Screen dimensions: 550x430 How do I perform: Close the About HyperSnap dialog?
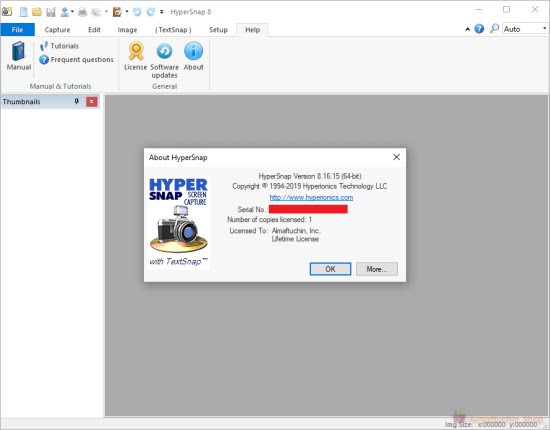coord(396,157)
